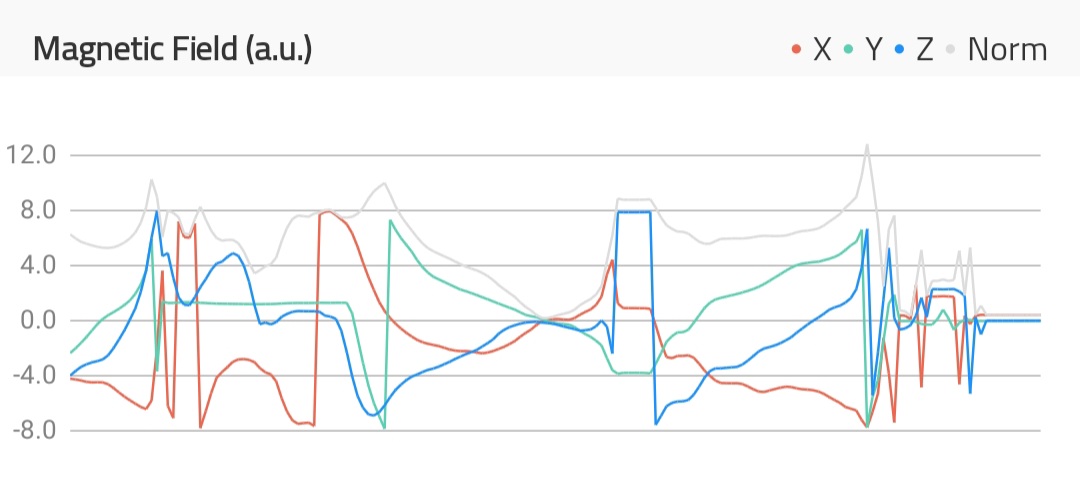
Task: Click the red X legend dot
Action: [796, 49]
